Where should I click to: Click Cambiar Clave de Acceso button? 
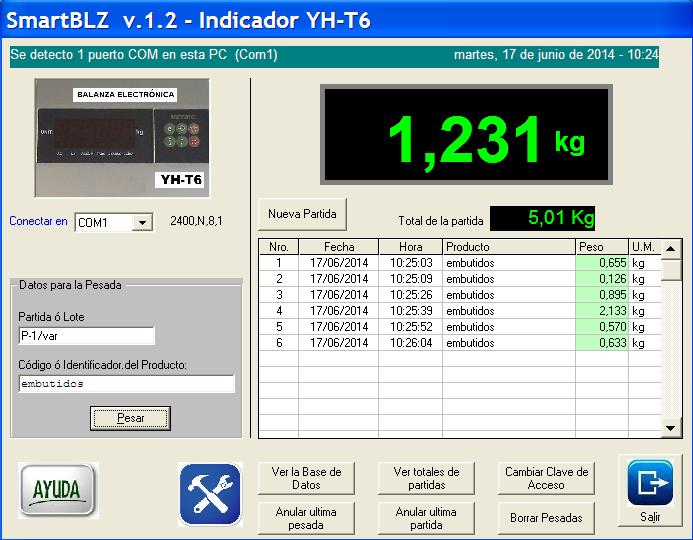pyautogui.click(x=546, y=478)
